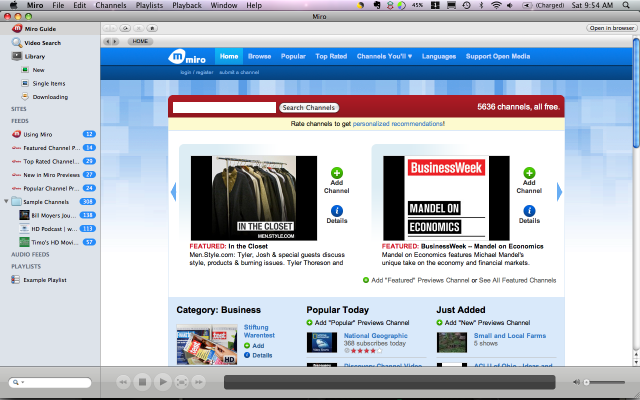Collapse the Sample Channels folder
The image size is (640, 400).
point(7,201)
